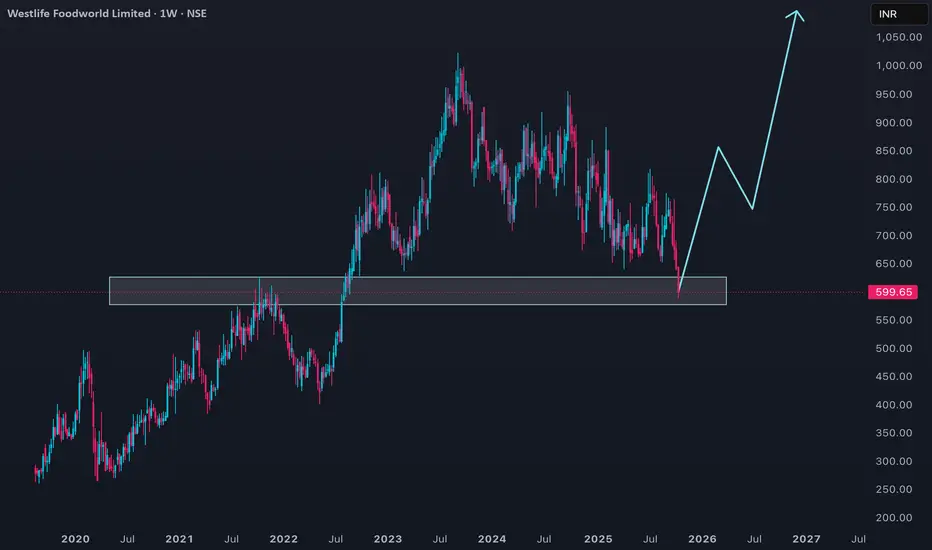This screenshot has height=550, width=932.
Task: Click the Westlife Foodworld Limited symbol title
Action: 78,13
